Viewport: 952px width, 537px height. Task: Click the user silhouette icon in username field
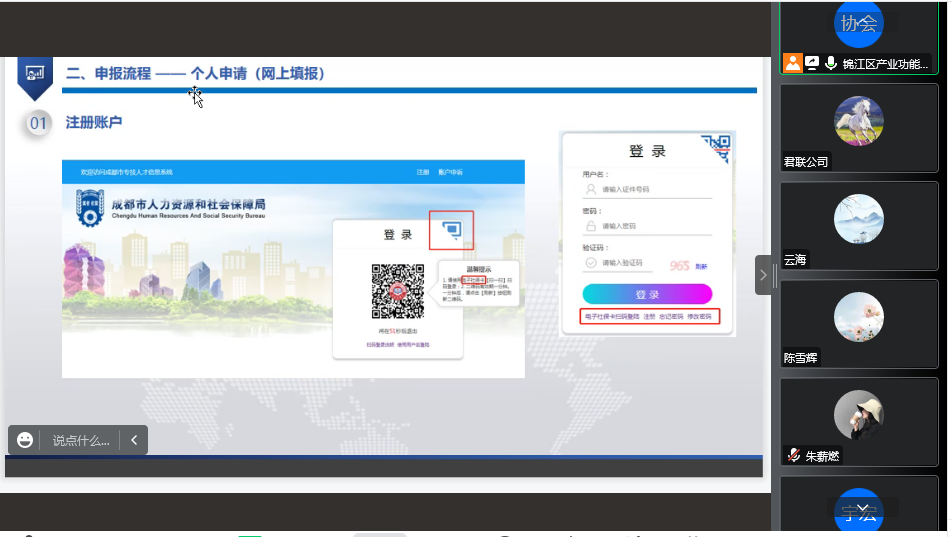[591, 190]
